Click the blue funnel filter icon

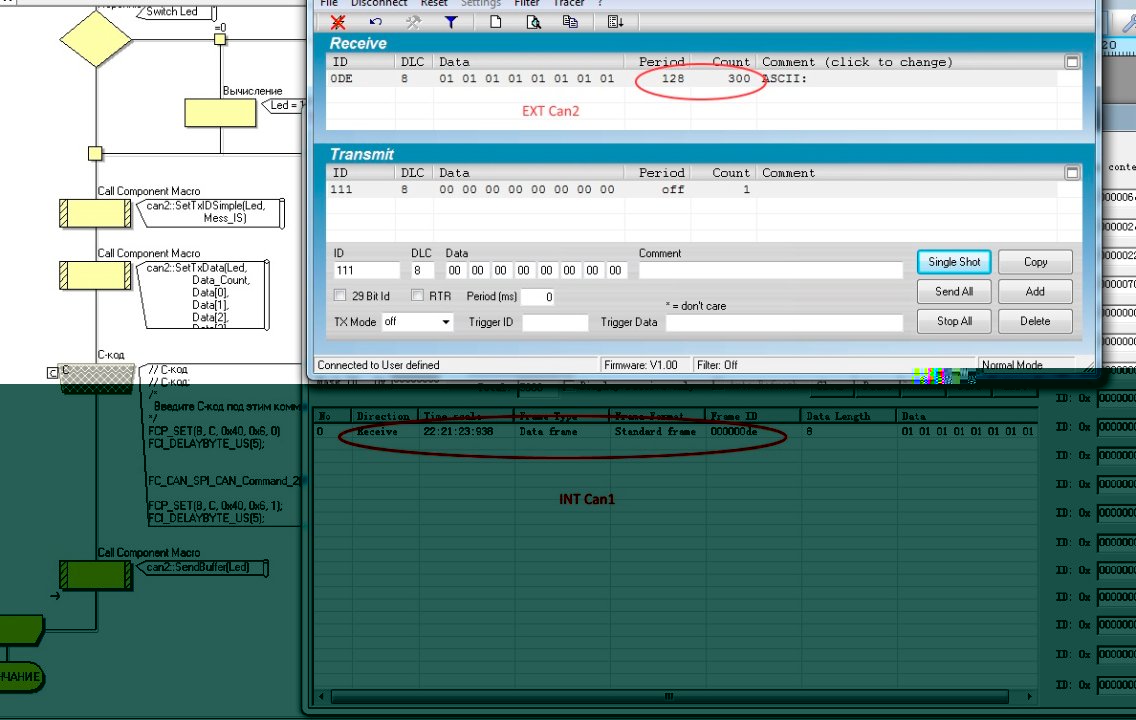point(451,22)
